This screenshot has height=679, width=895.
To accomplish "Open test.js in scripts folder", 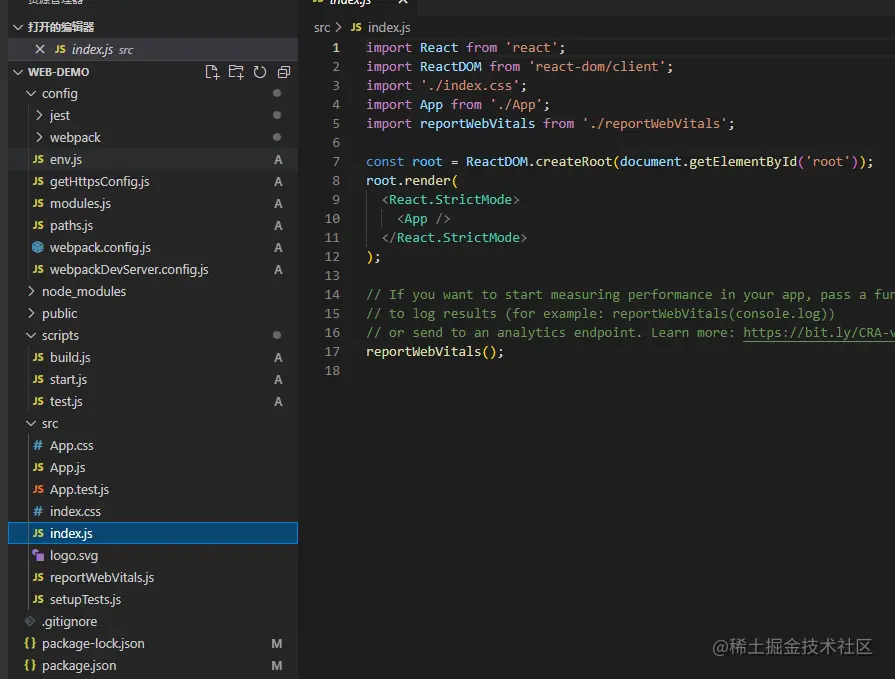I will pos(153,402).
